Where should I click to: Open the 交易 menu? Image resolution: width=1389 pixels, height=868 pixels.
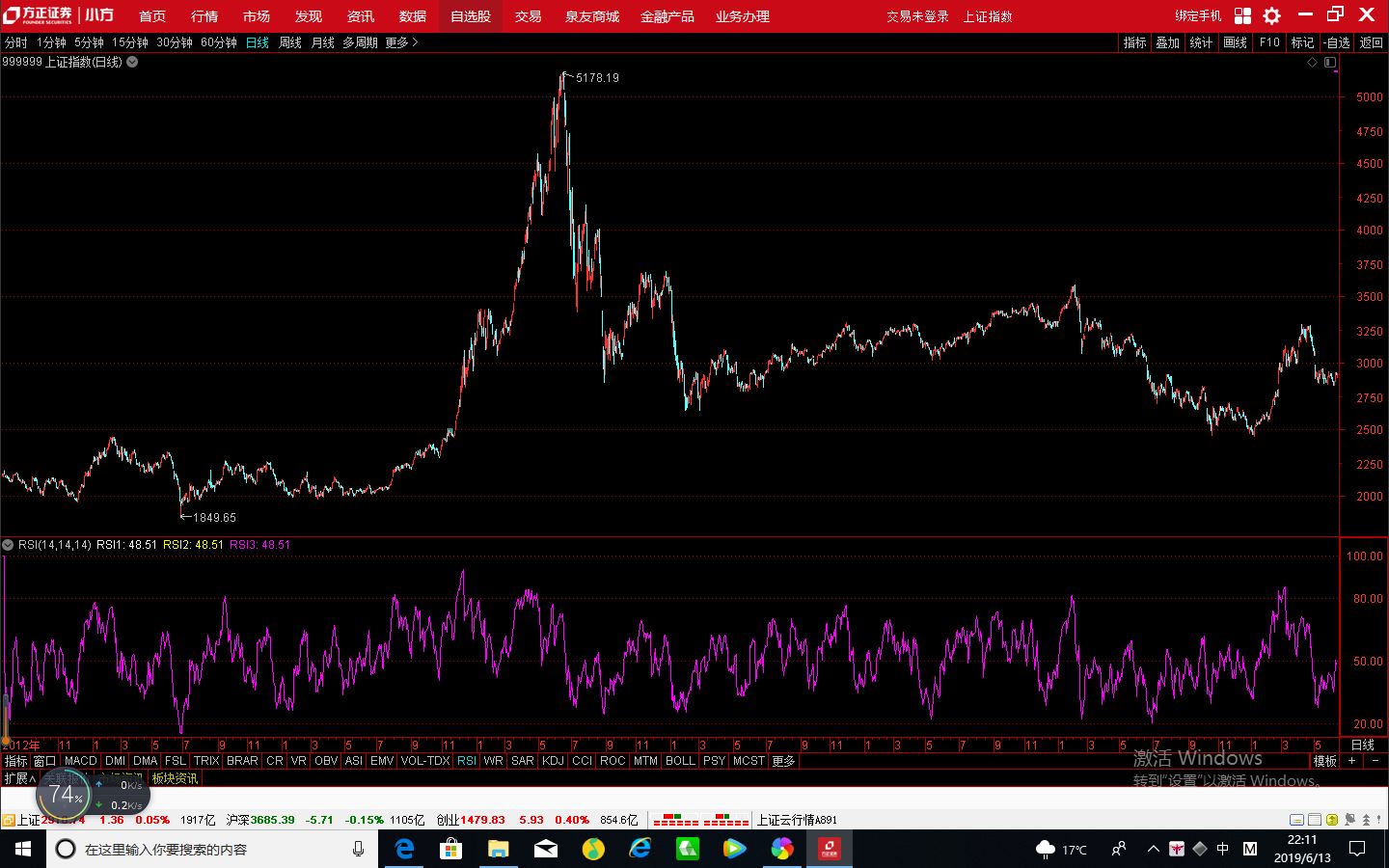click(x=528, y=16)
